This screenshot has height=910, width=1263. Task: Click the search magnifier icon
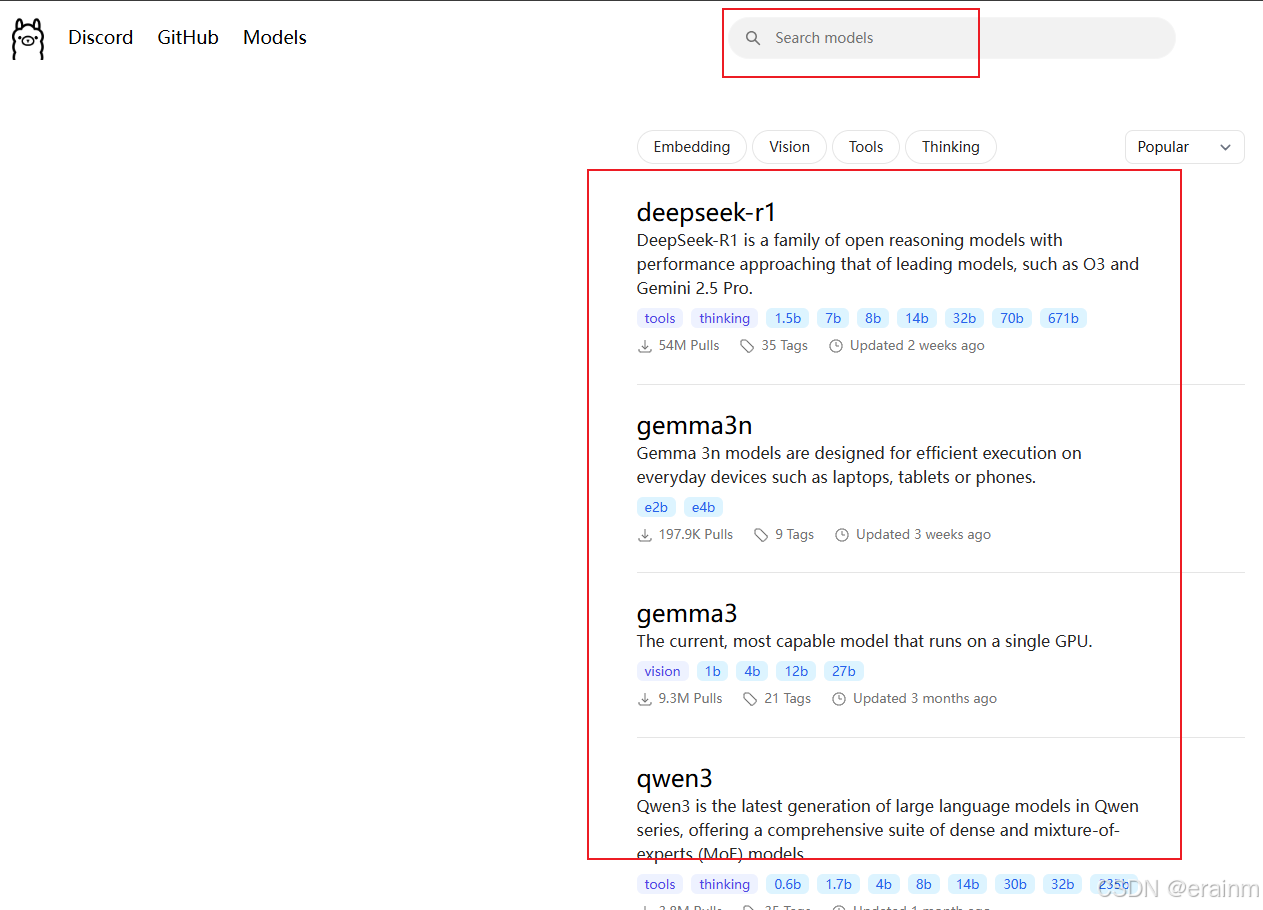(753, 38)
